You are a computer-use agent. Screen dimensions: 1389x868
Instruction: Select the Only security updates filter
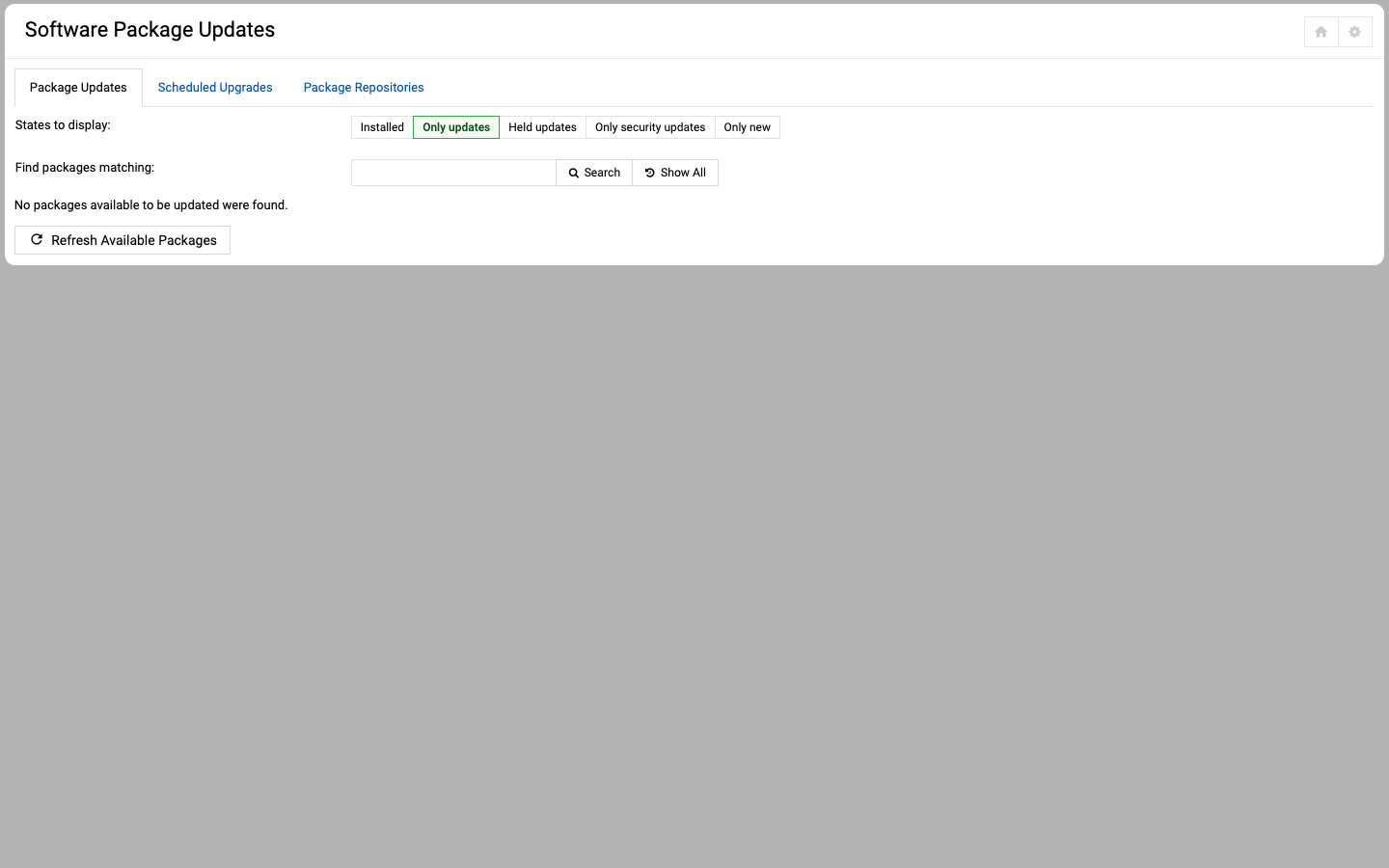[x=650, y=127]
